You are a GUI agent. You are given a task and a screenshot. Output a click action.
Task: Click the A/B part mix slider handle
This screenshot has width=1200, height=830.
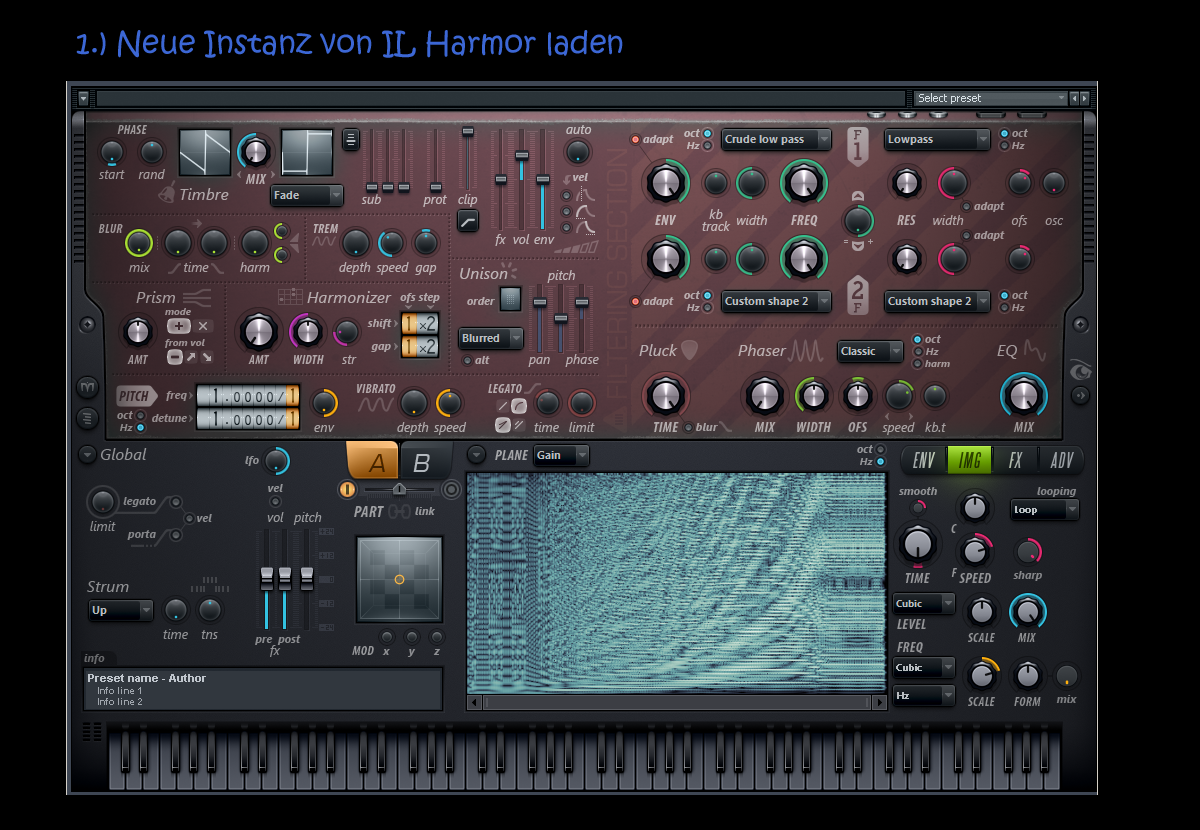399,489
